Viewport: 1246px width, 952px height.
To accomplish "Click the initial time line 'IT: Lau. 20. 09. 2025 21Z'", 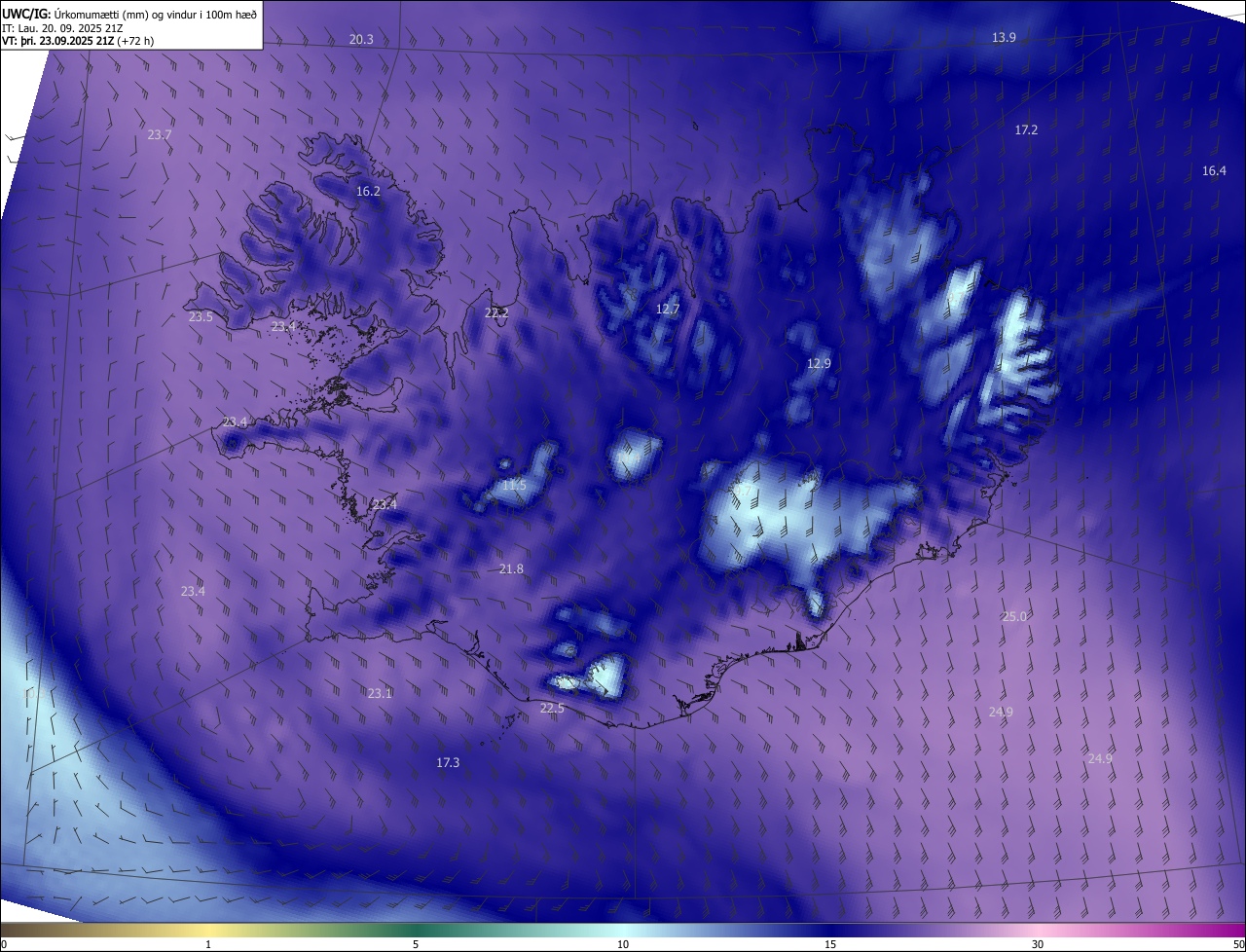I will point(62,28).
